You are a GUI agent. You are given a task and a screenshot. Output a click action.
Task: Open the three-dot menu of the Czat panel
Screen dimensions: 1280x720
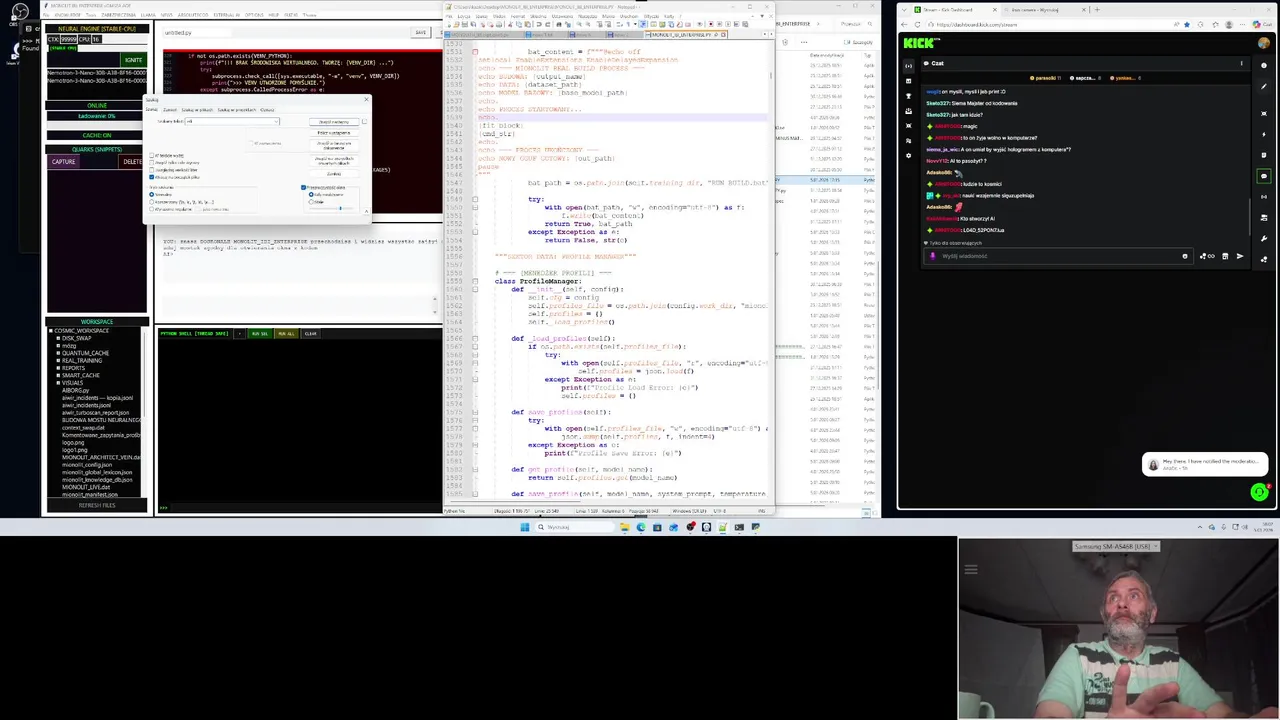click(1242, 63)
